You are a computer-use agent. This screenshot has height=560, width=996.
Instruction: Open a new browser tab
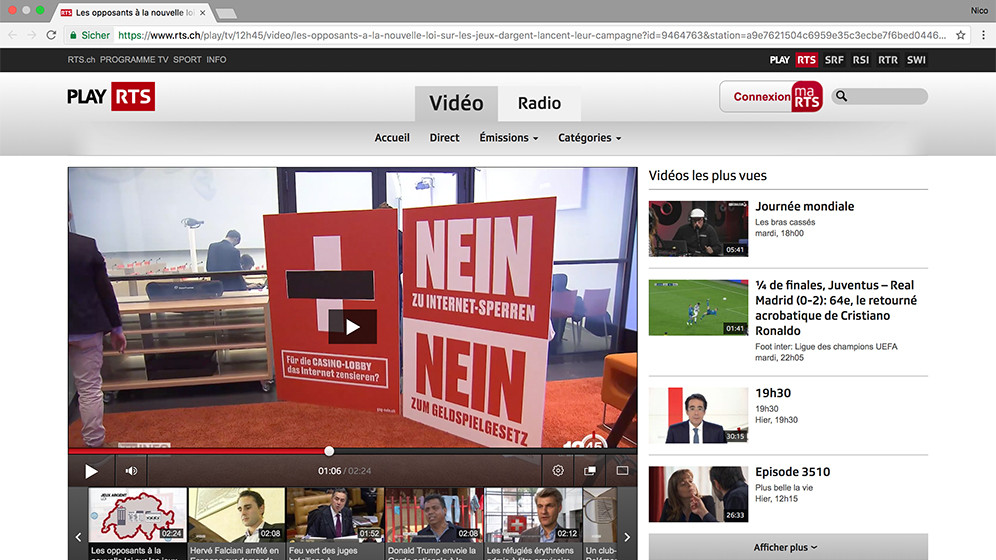click(225, 13)
